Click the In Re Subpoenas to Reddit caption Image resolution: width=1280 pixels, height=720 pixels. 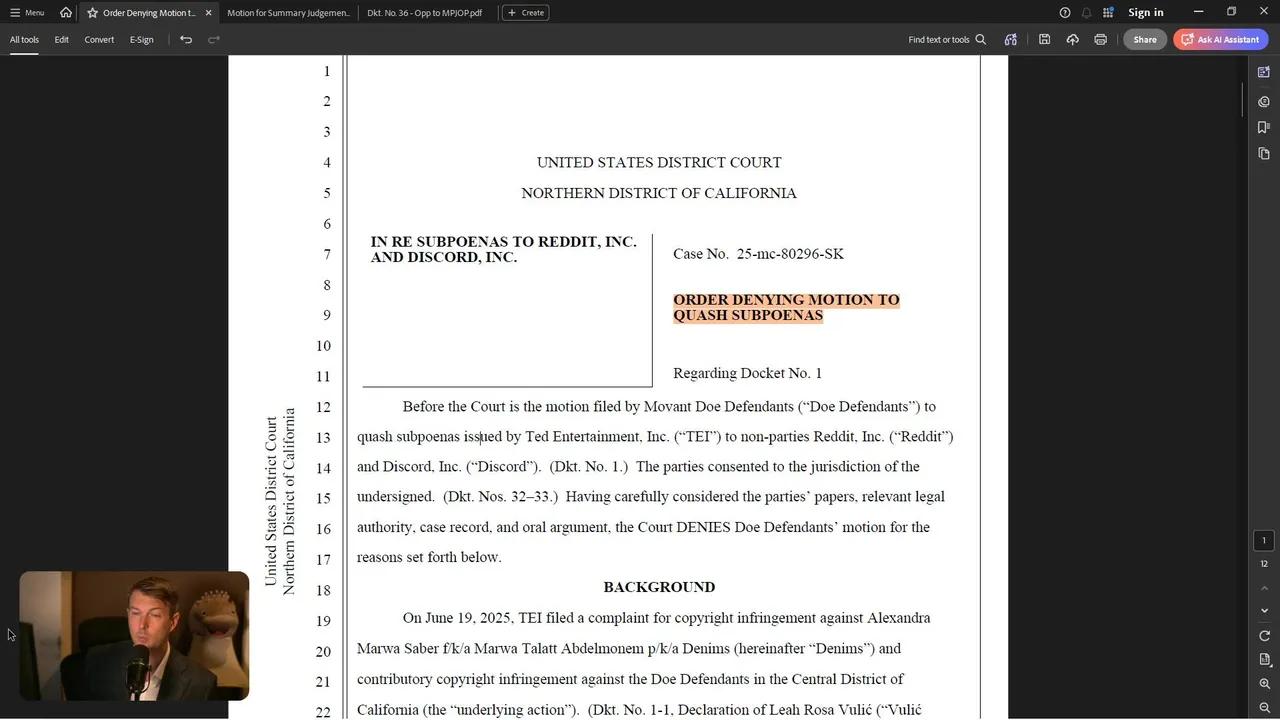point(503,249)
